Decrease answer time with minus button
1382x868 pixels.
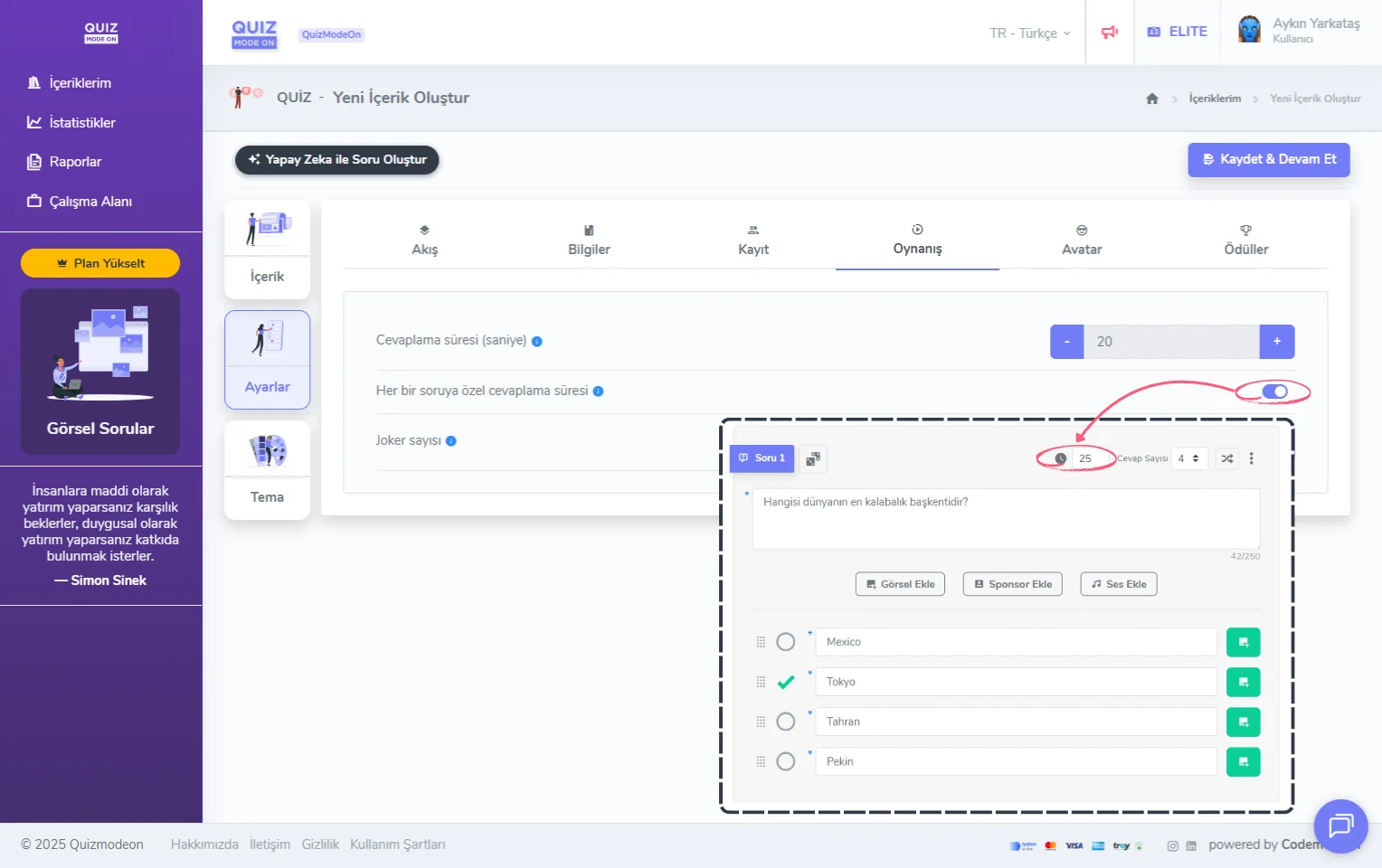(x=1066, y=342)
